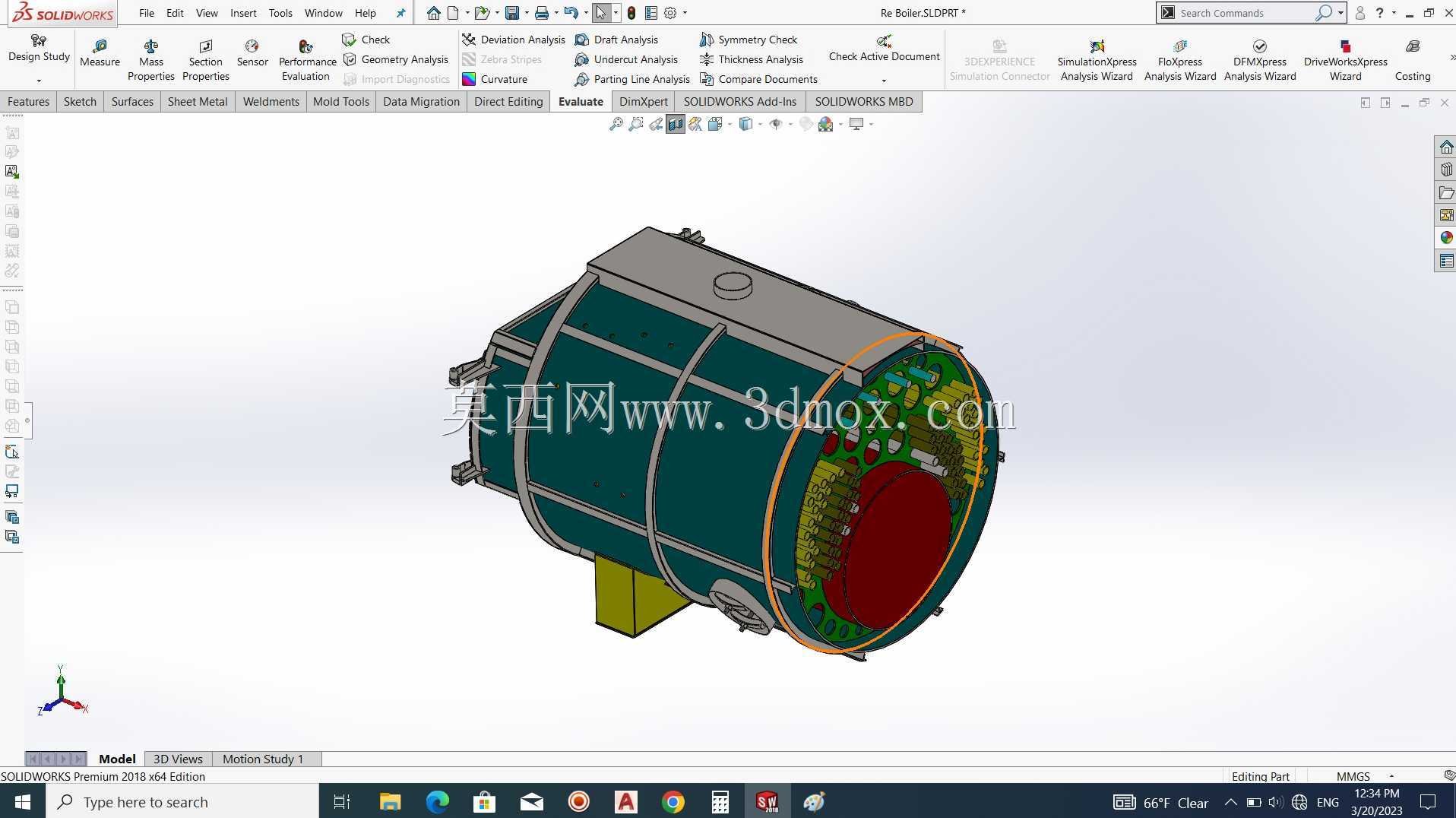Toggle the menu bar pin

click(x=400, y=13)
